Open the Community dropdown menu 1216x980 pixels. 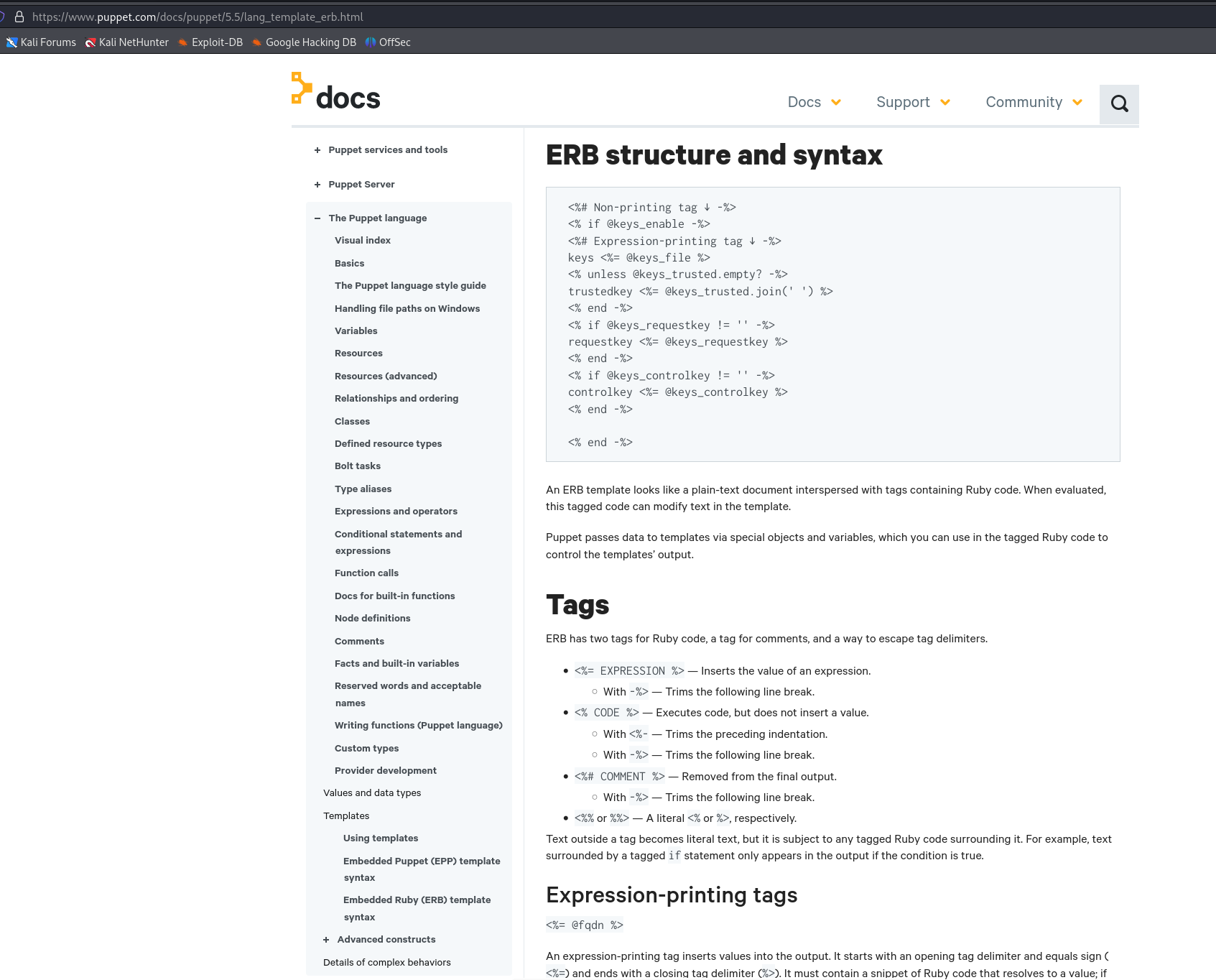click(1034, 102)
